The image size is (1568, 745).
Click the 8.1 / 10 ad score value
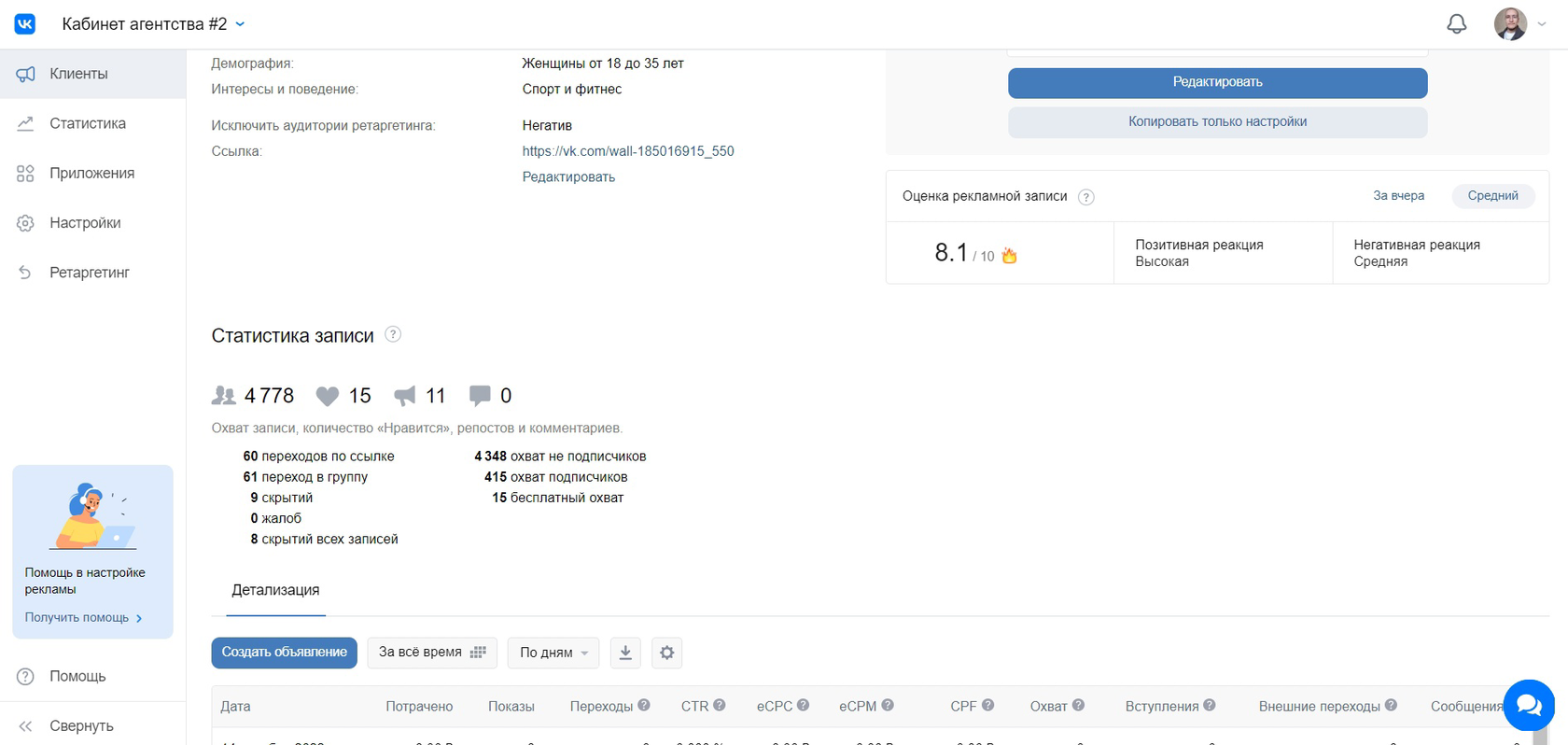964,254
